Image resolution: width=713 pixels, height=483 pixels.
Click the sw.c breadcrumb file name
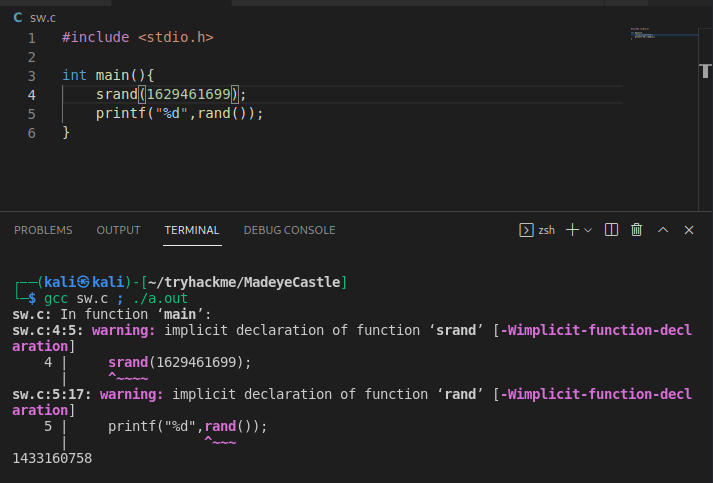(x=41, y=18)
